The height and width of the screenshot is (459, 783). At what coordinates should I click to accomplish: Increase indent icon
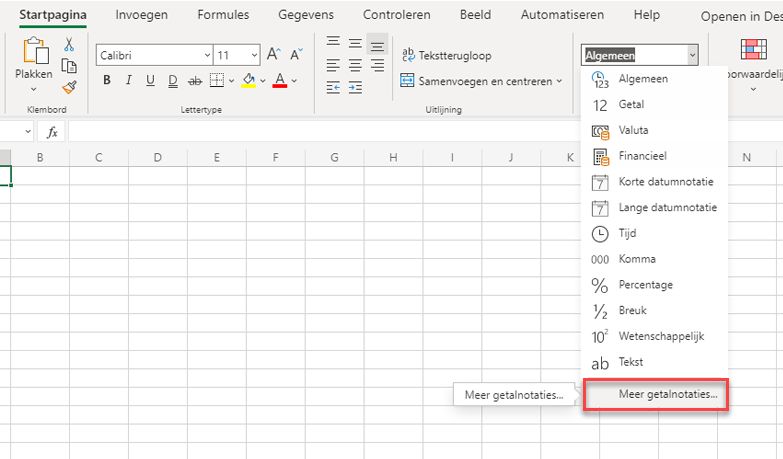355,87
